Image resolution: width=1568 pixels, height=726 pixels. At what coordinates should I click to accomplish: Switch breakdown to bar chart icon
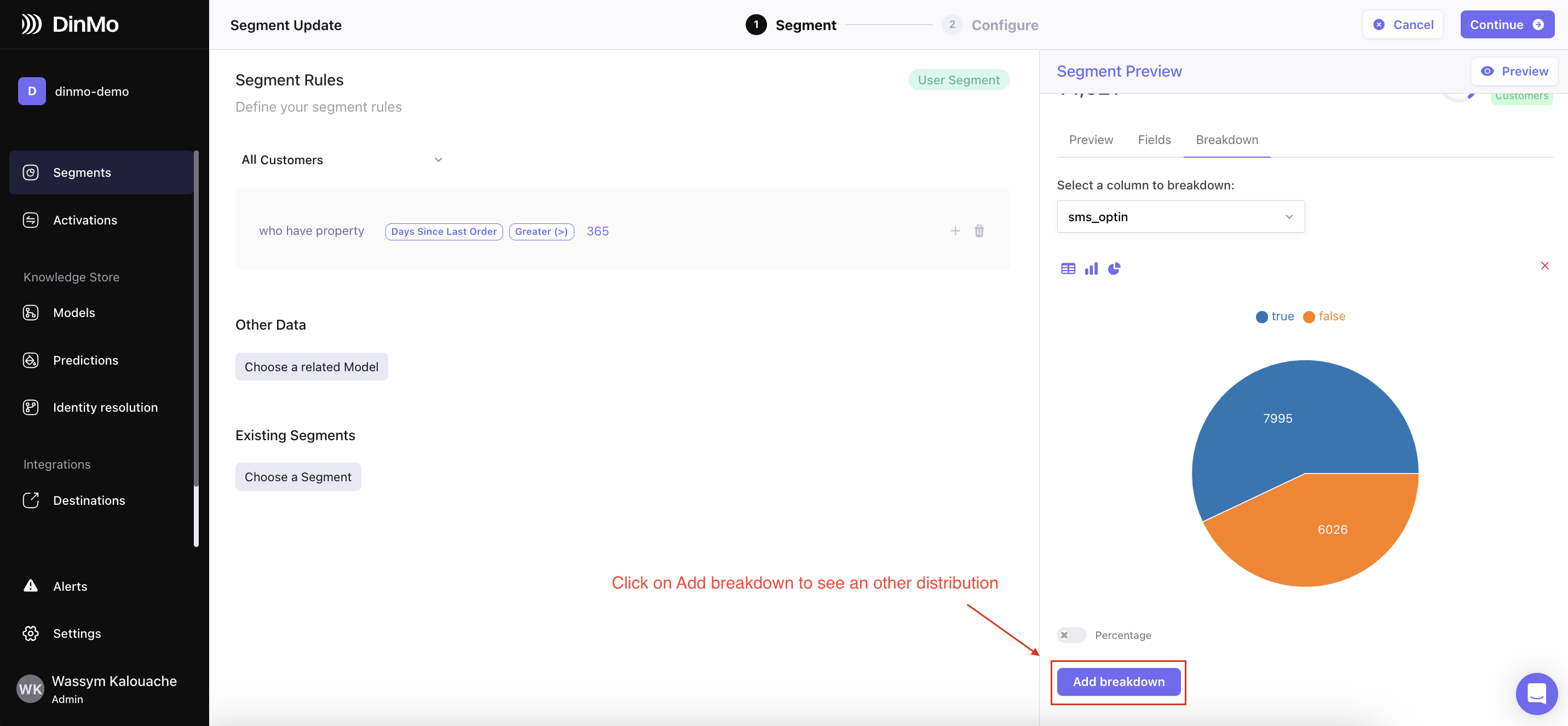click(x=1091, y=268)
